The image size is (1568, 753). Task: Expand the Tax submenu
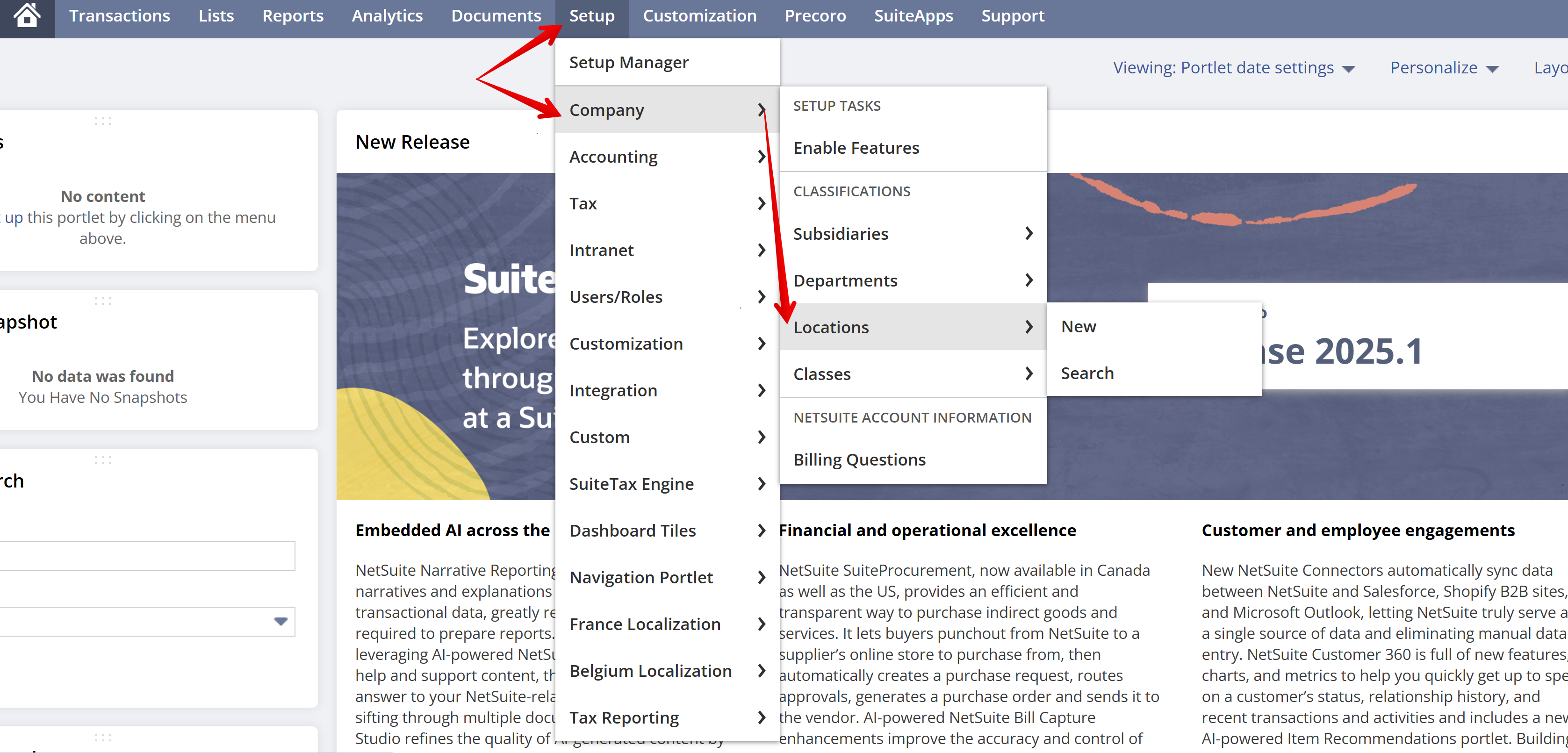point(667,203)
